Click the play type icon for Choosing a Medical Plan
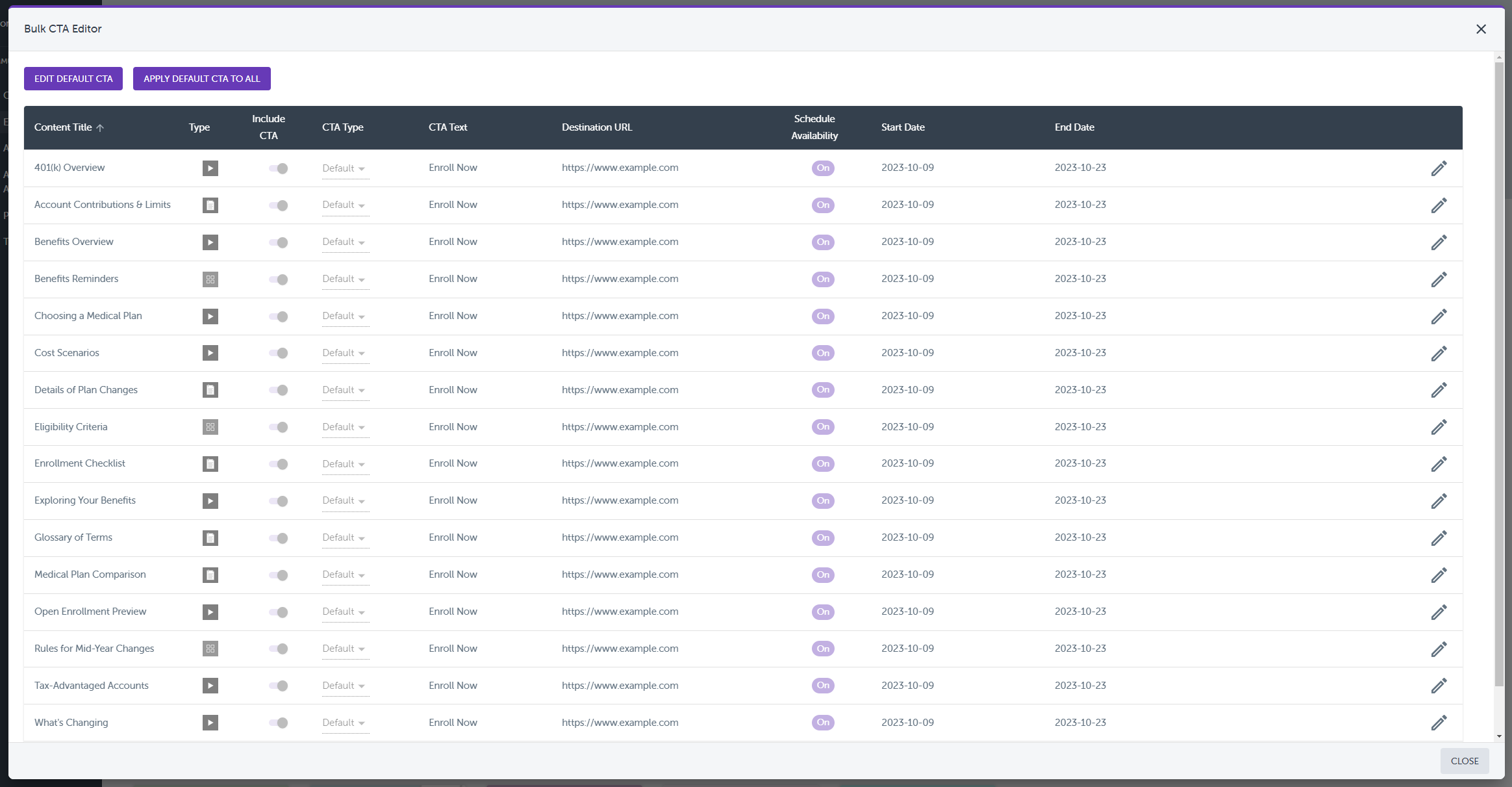The width and height of the screenshot is (1512, 787). coord(210,316)
